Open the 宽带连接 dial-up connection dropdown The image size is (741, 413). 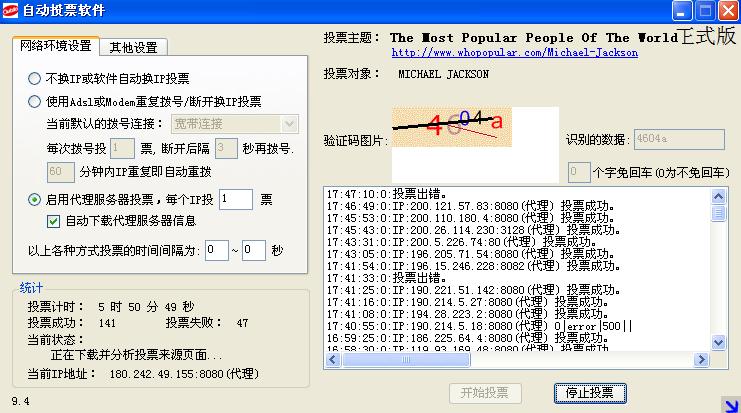tap(234, 124)
